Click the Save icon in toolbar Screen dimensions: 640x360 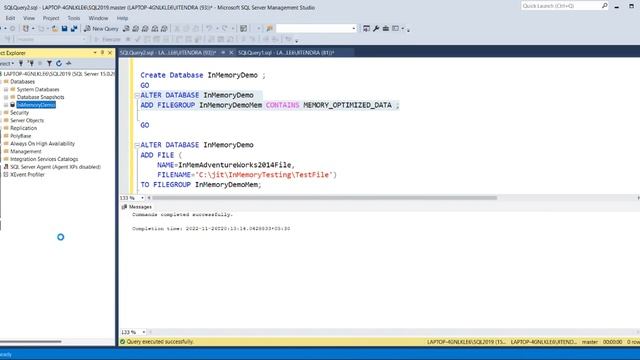point(64,29)
